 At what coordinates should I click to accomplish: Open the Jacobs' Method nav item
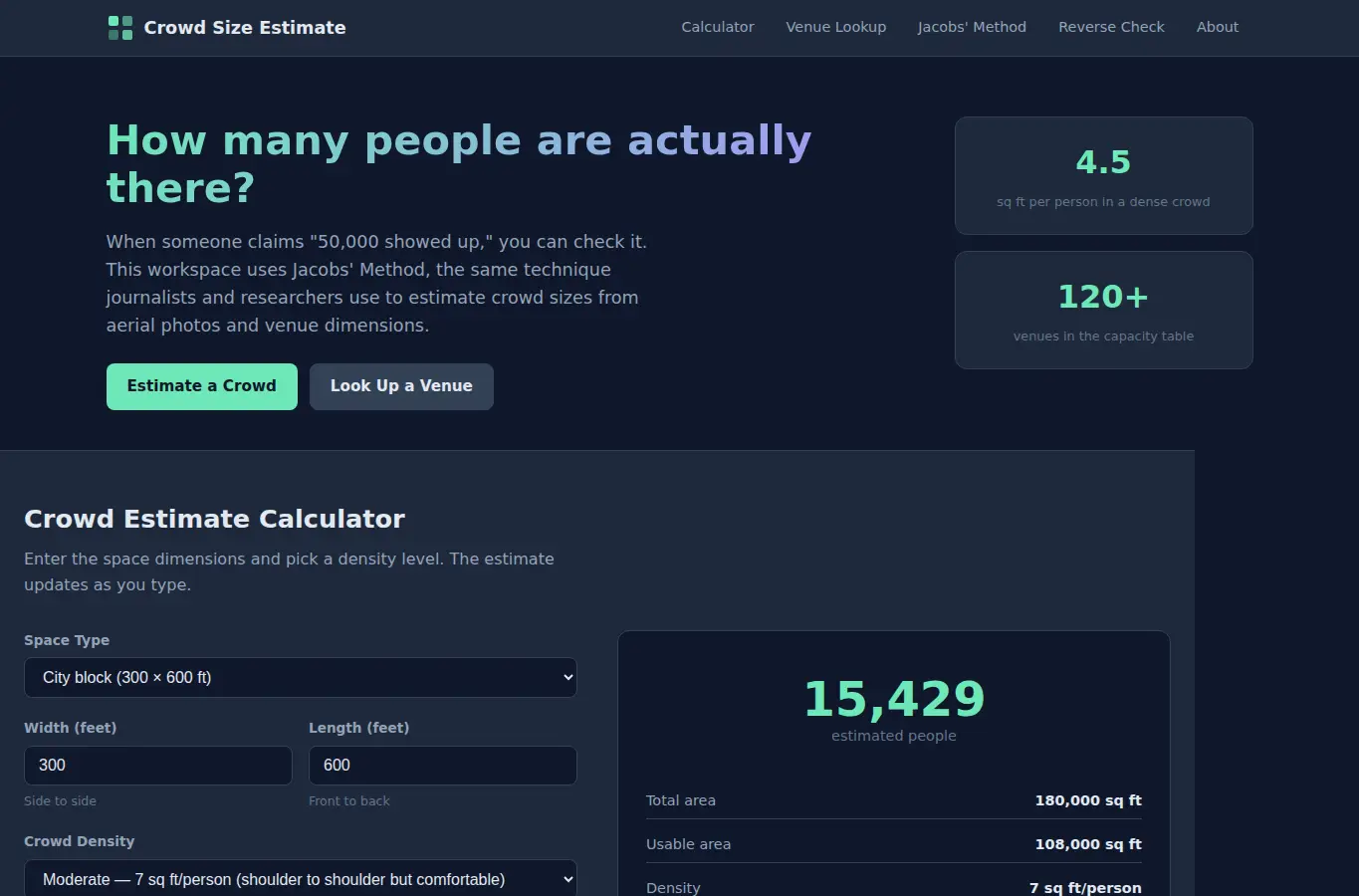point(972,27)
